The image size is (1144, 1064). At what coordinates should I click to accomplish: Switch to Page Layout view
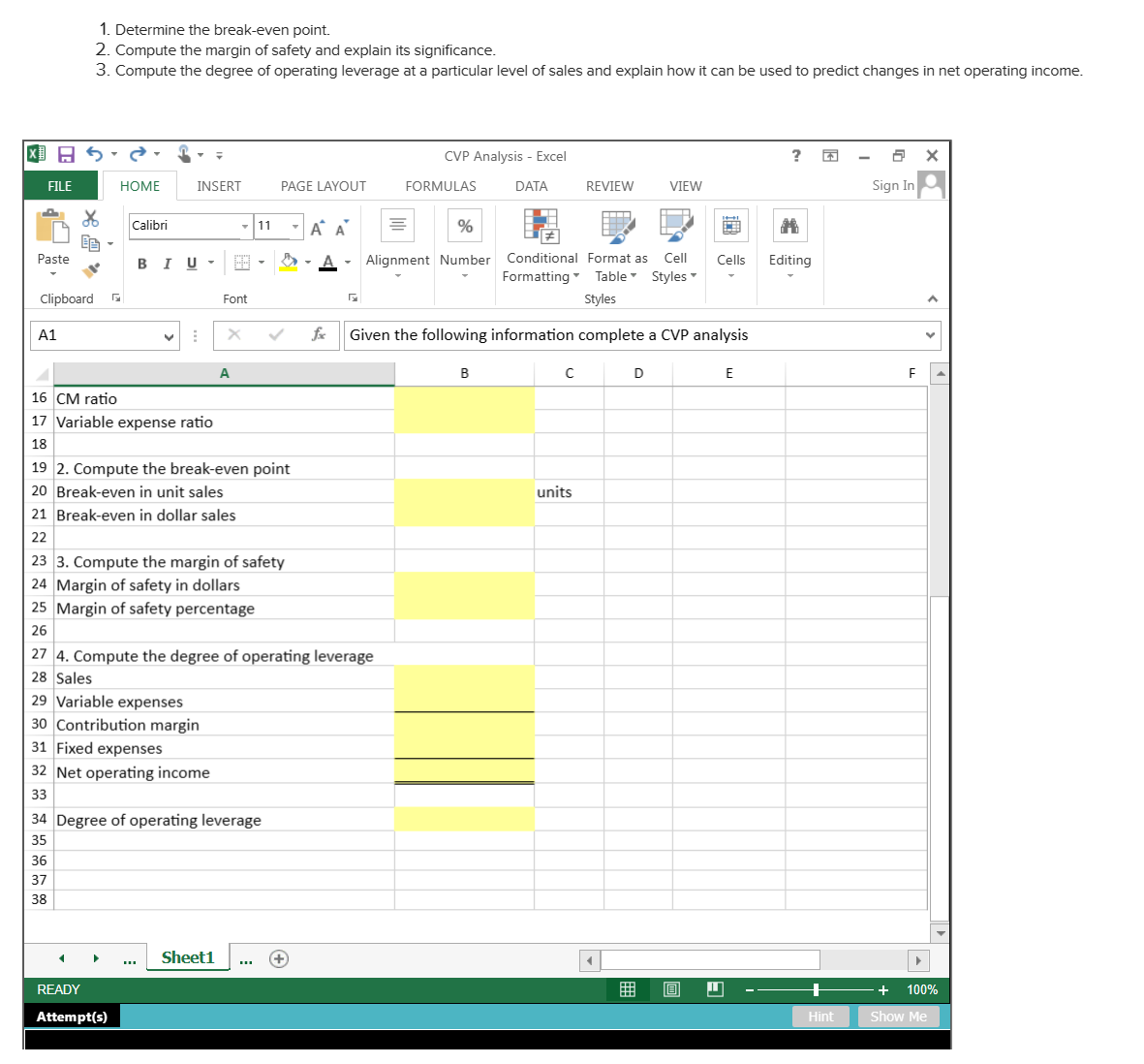(672, 989)
